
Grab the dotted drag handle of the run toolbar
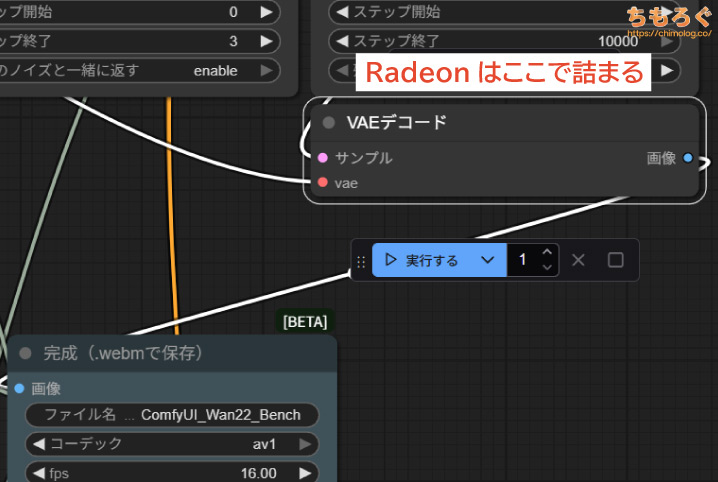tap(361, 261)
